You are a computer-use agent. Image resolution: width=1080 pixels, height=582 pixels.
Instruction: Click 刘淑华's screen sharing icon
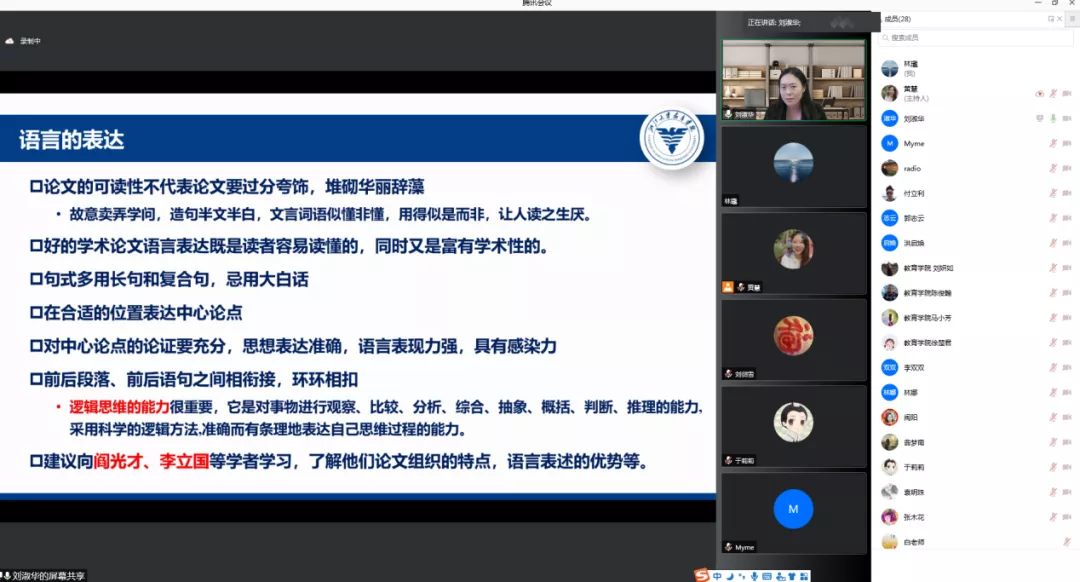tap(1039, 118)
